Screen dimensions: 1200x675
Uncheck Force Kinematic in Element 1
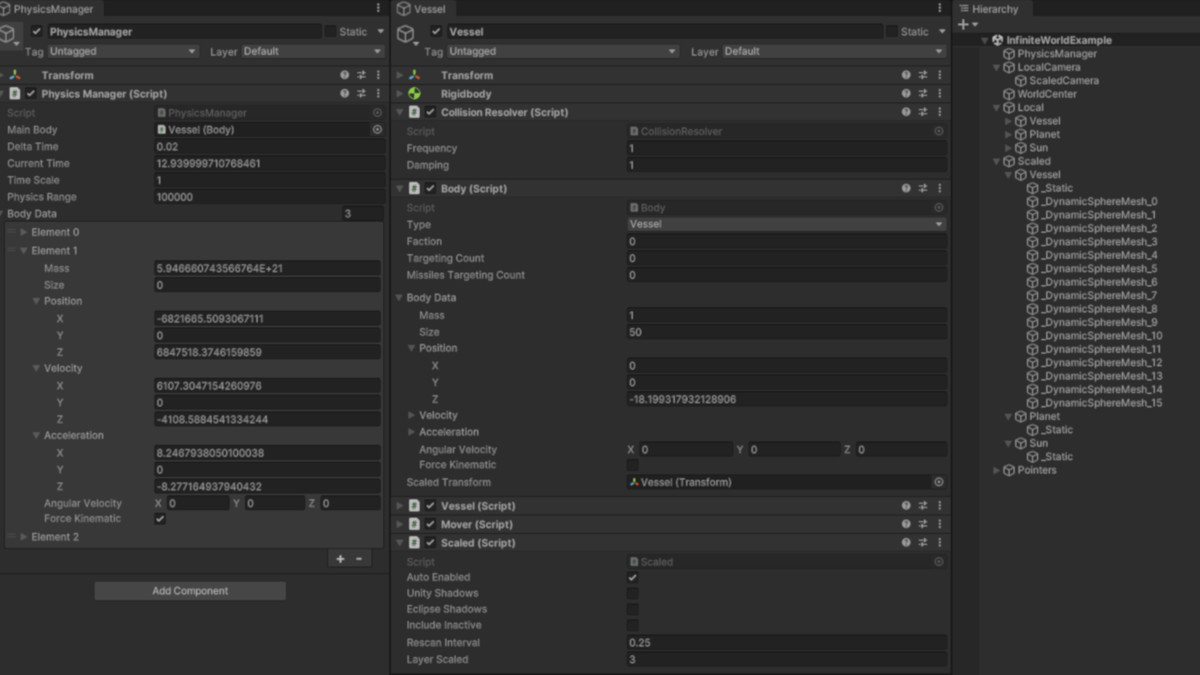coord(160,519)
